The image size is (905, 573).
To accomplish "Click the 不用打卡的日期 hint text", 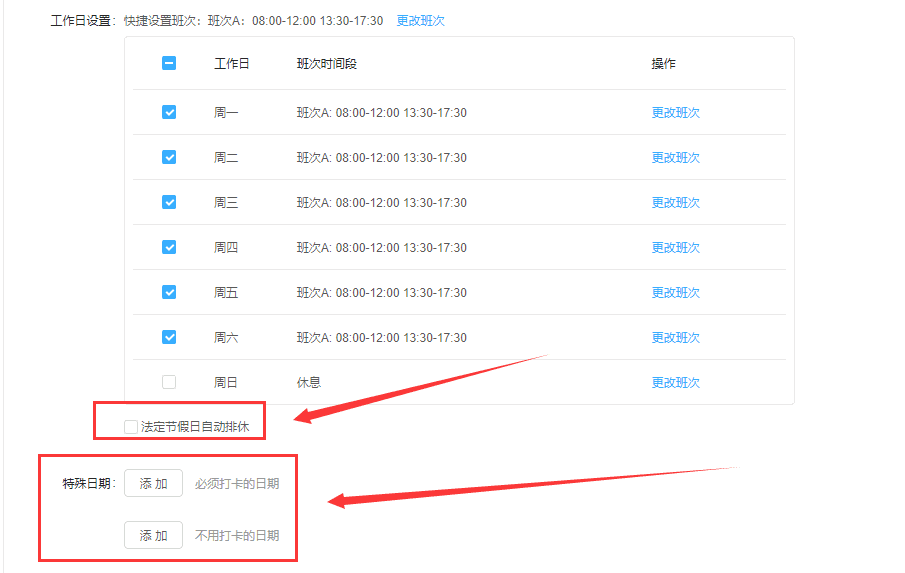I will click(x=237, y=535).
